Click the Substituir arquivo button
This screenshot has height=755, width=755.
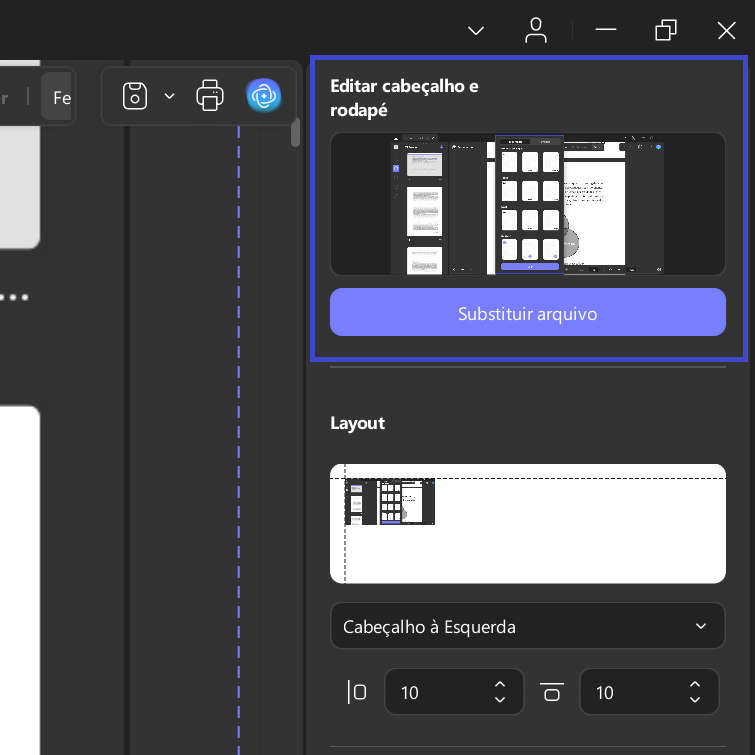[528, 313]
